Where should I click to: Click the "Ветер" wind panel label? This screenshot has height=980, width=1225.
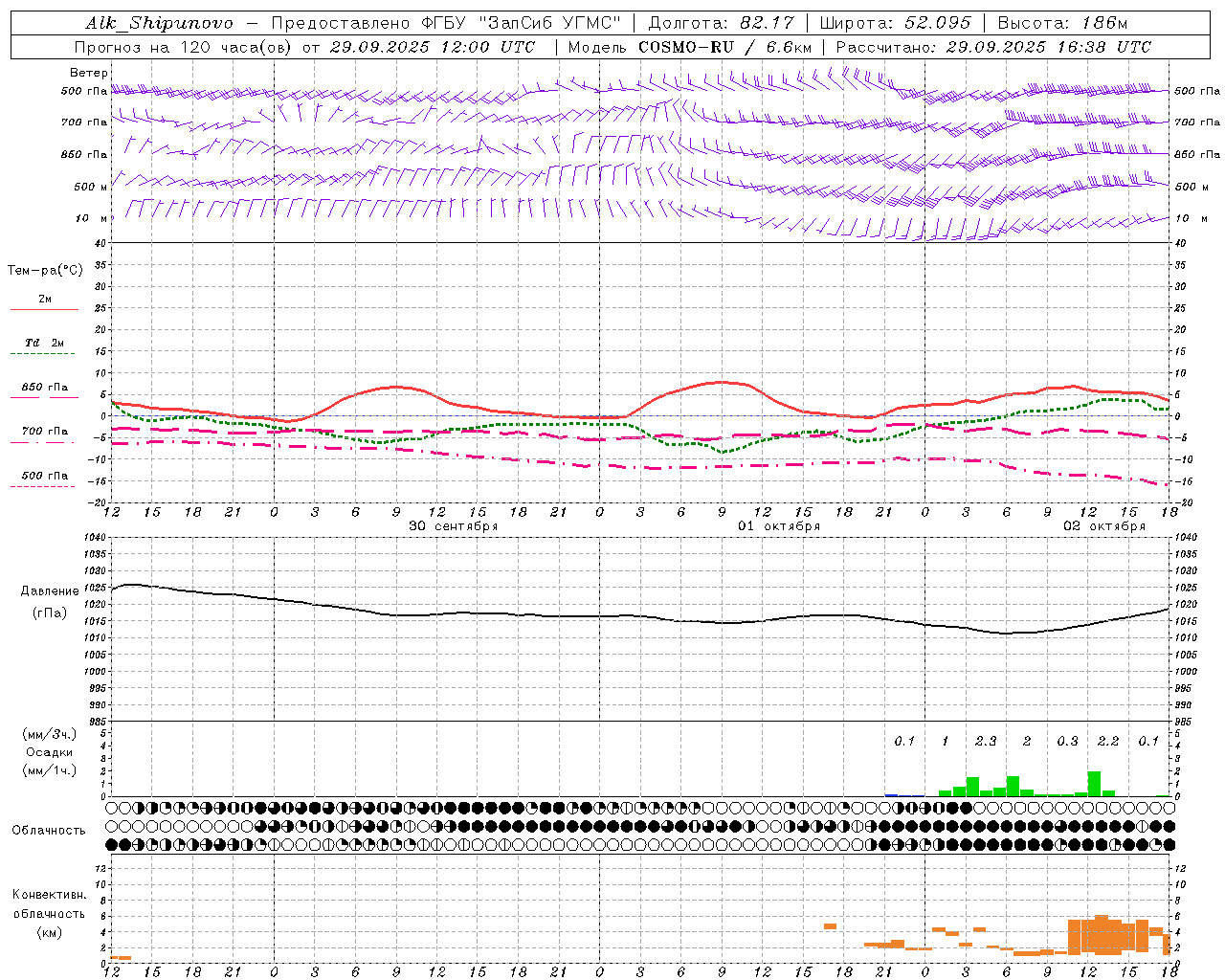(x=89, y=73)
